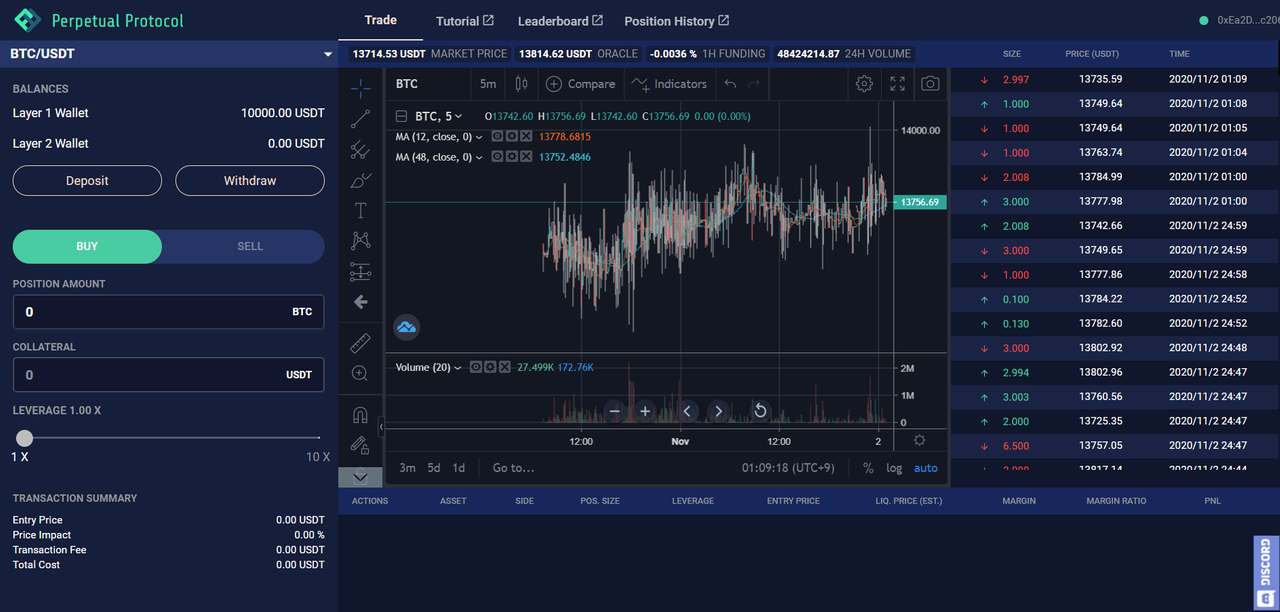Switch to the BUY side

click(x=87, y=246)
